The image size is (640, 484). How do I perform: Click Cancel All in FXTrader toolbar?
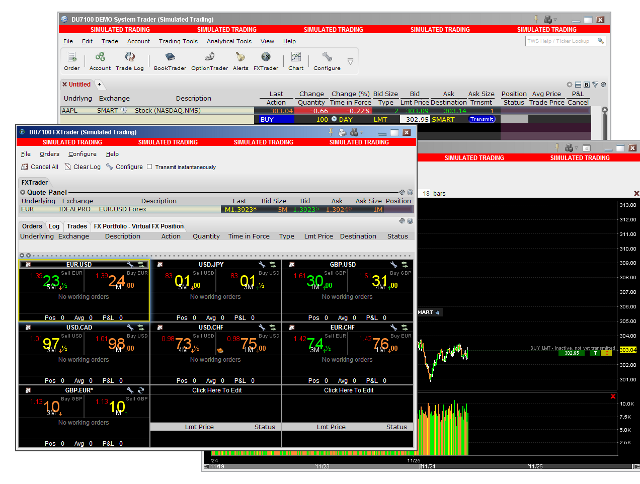click(x=40, y=167)
